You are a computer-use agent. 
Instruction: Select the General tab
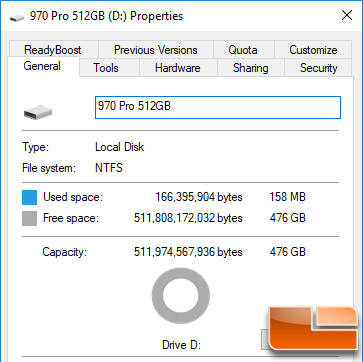pyautogui.click(x=43, y=66)
